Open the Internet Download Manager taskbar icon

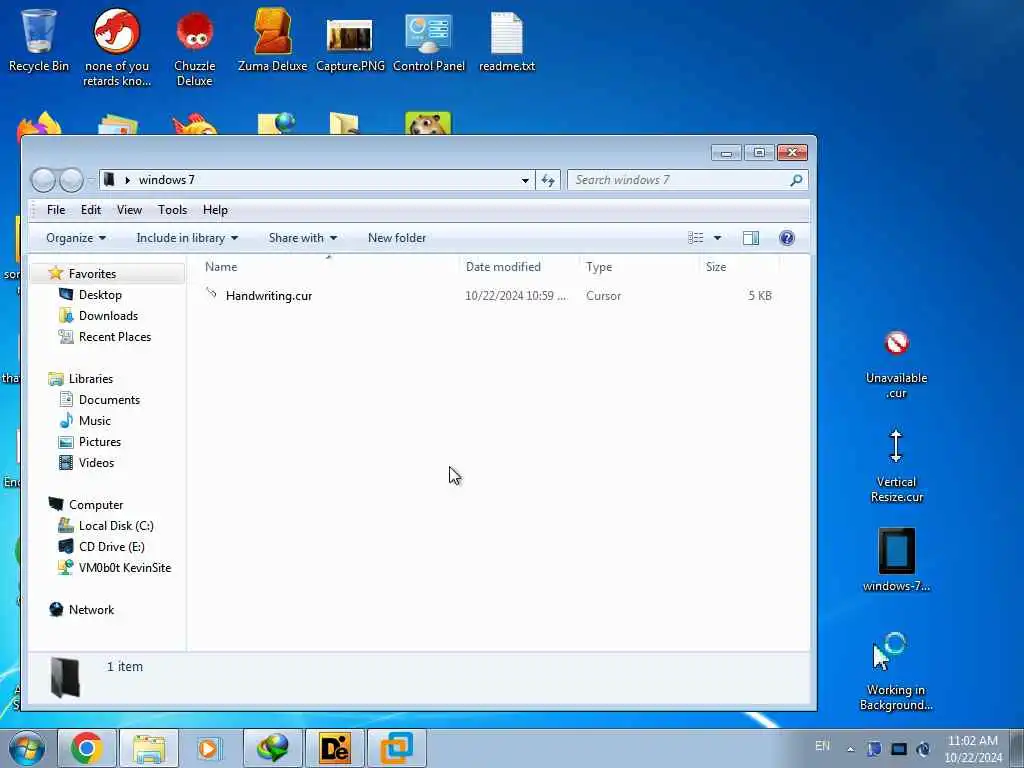tap(273, 748)
